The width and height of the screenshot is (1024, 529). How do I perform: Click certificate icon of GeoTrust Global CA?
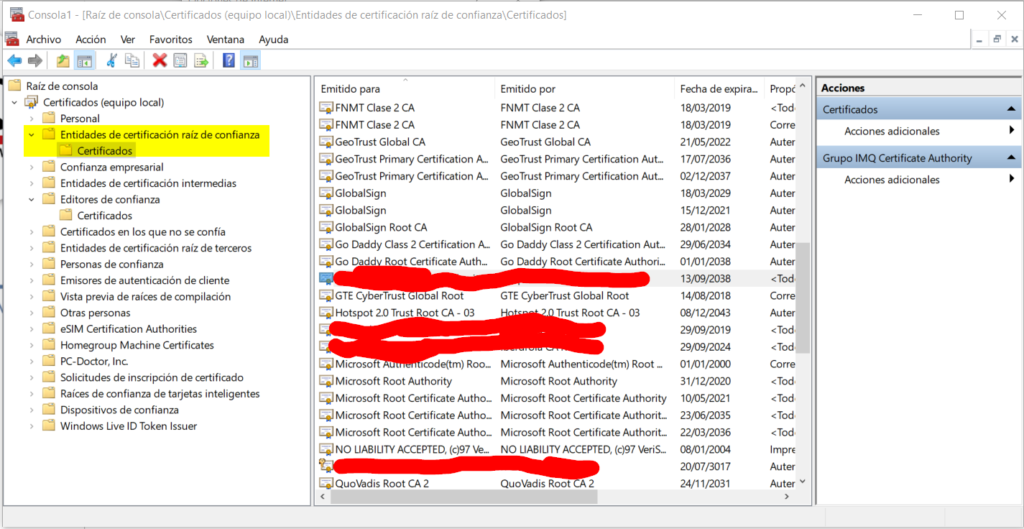[x=326, y=142]
